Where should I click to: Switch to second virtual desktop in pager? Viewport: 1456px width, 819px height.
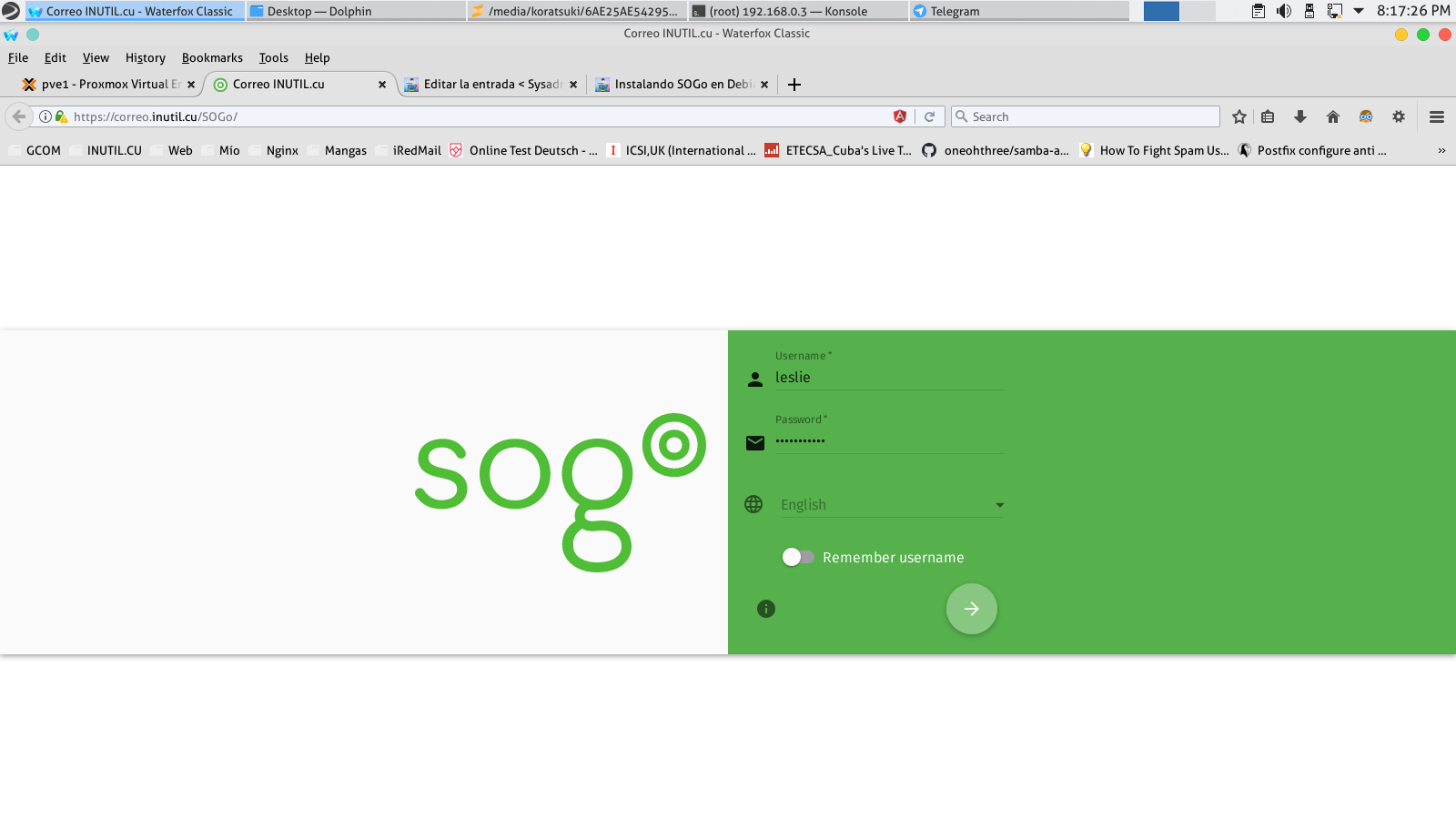(x=1198, y=11)
